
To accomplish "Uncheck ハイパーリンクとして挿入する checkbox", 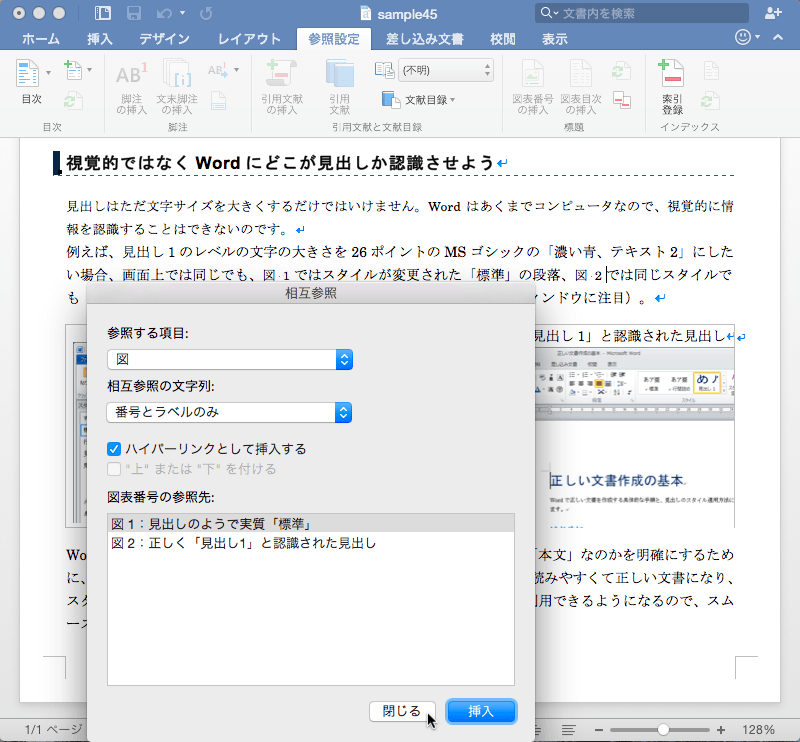I will (x=114, y=449).
